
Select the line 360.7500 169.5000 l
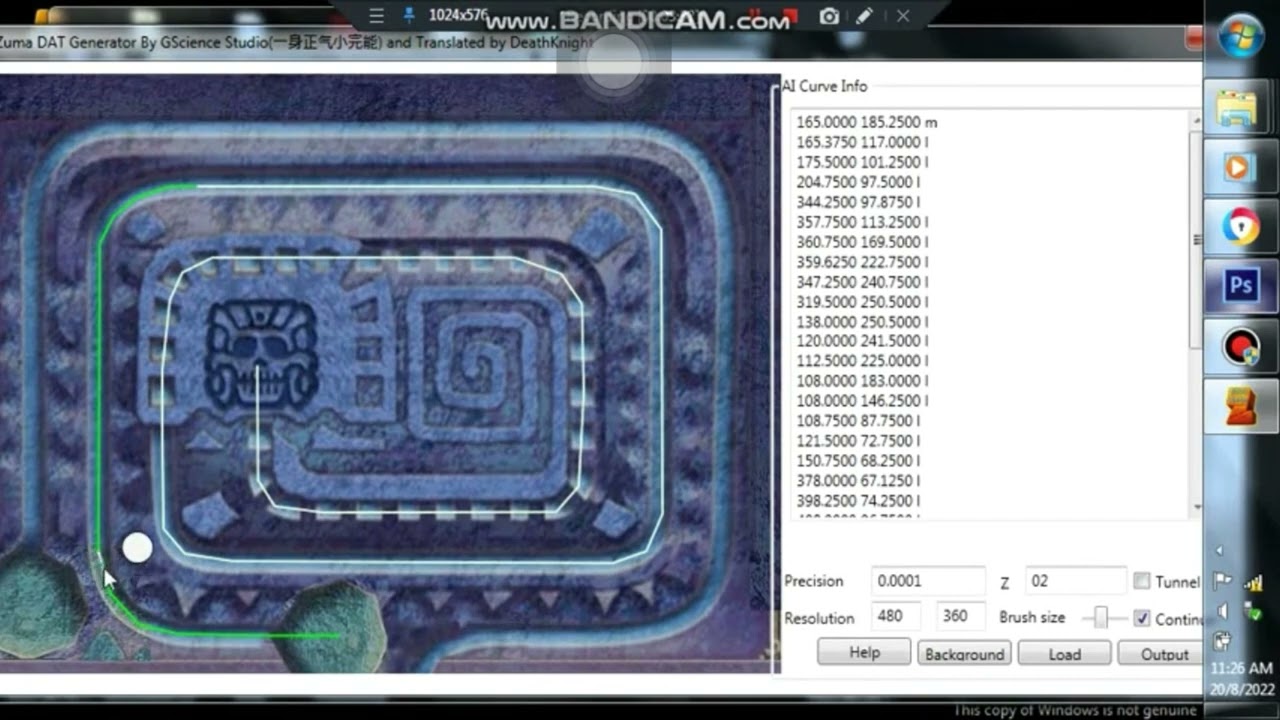(862, 242)
